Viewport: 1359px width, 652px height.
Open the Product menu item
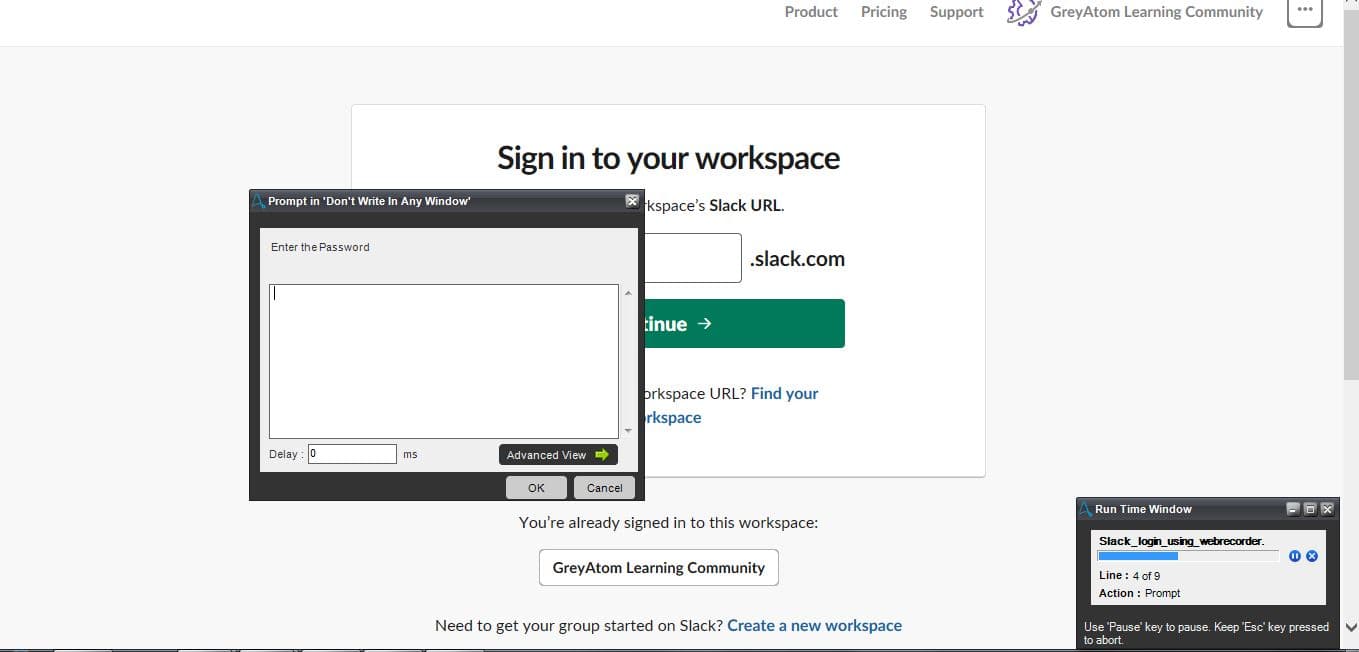811,12
